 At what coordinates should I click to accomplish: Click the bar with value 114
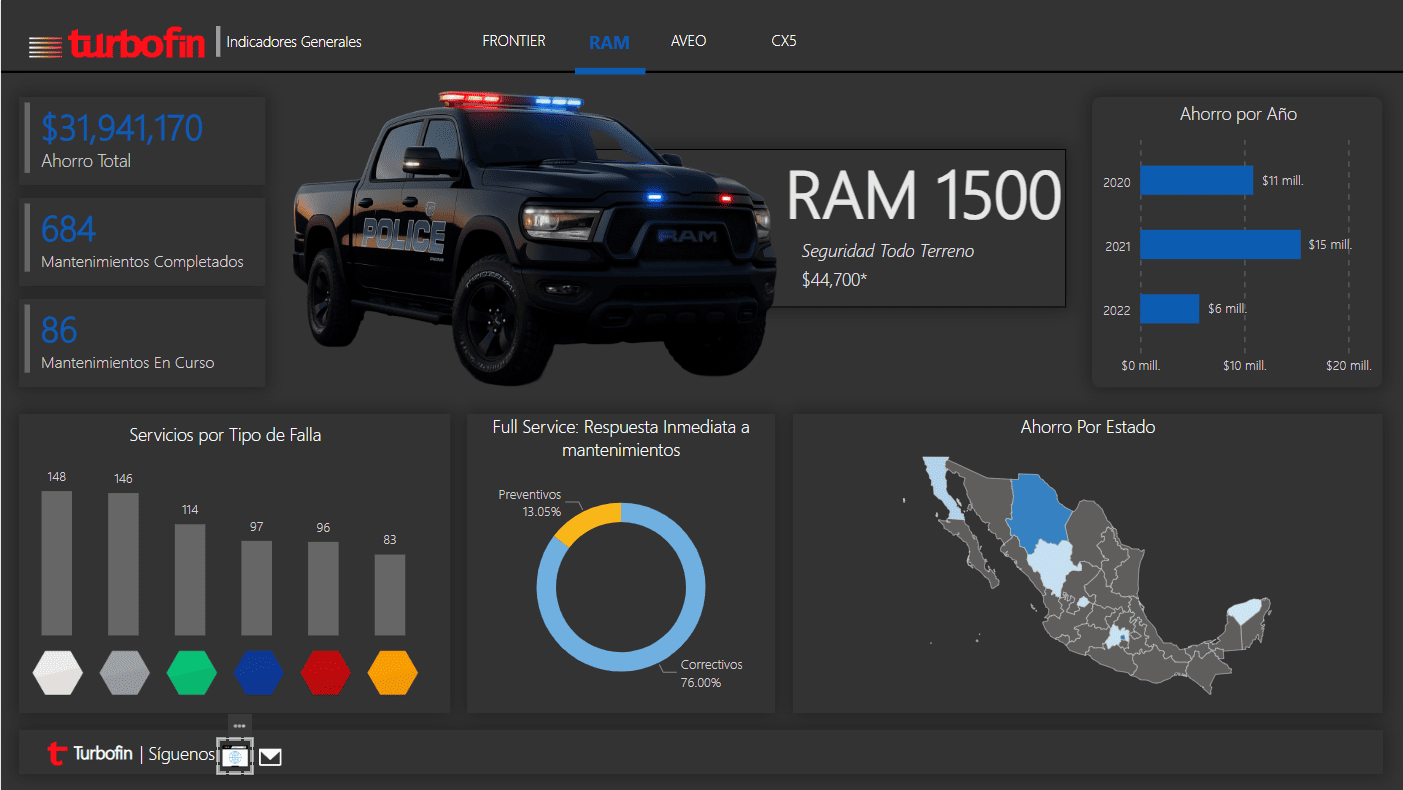(190, 579)
